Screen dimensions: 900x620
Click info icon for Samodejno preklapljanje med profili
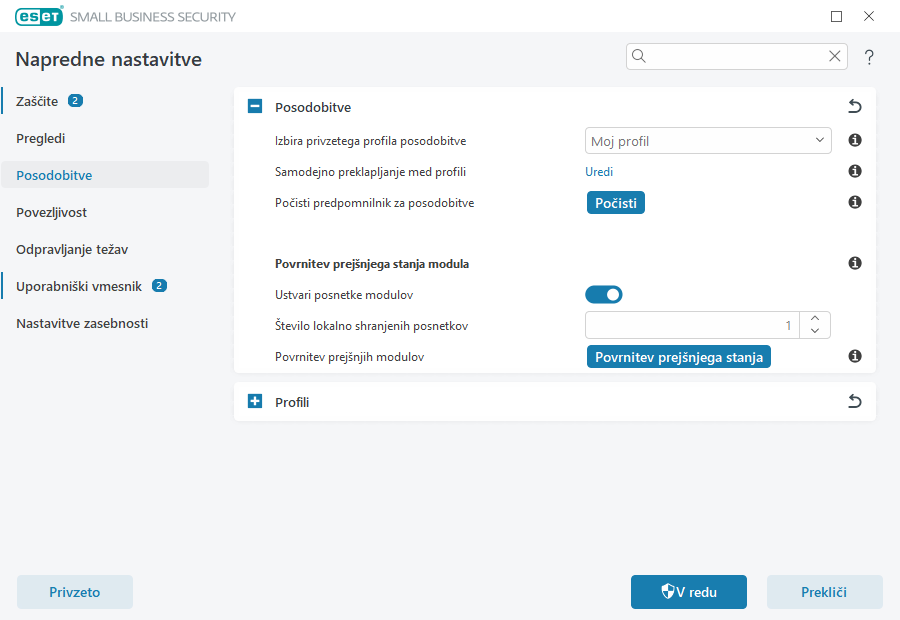pos(855,172)
